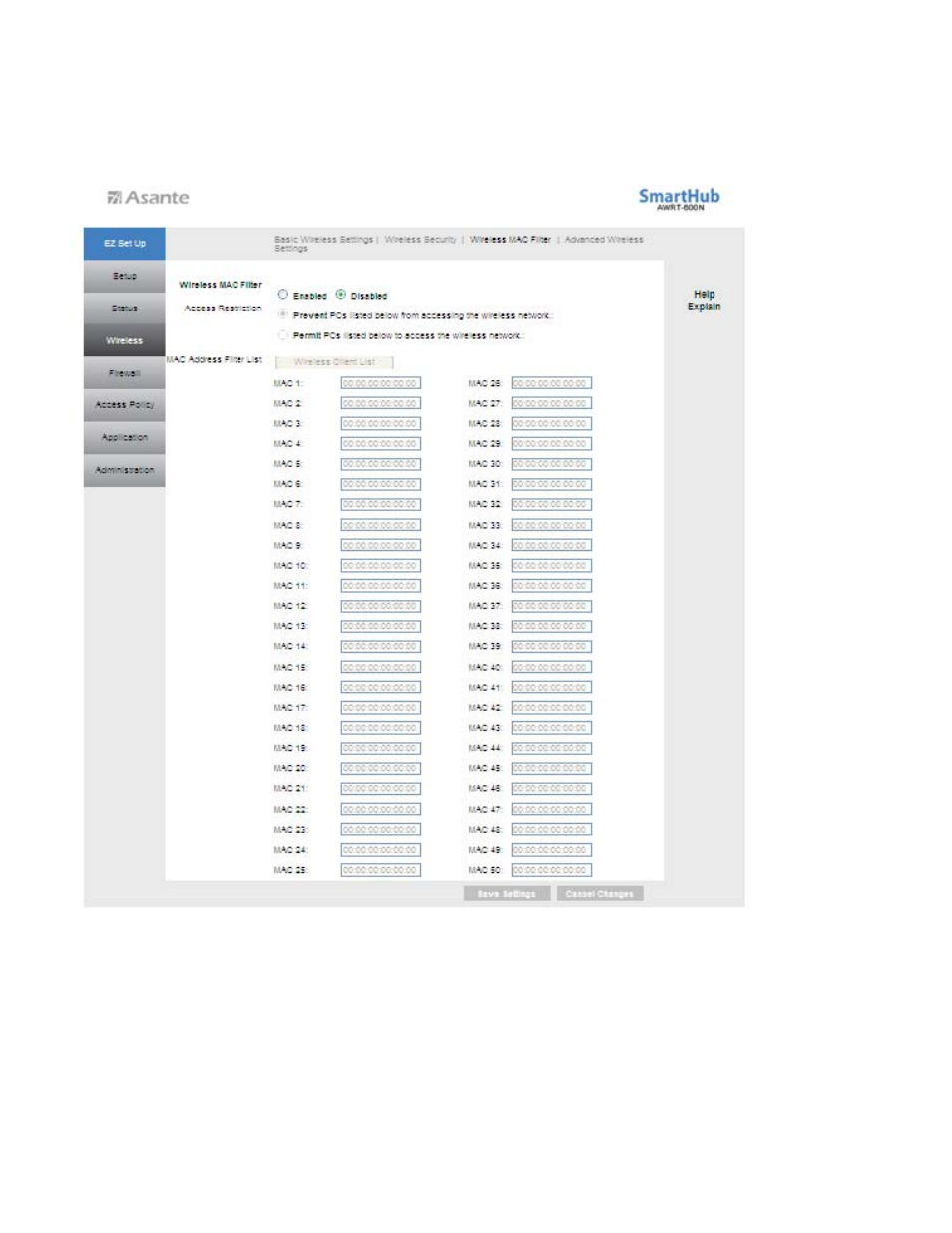Focus the MAC 25 address field
This screenshot has height=1233, width=952.
pos(381,870)
